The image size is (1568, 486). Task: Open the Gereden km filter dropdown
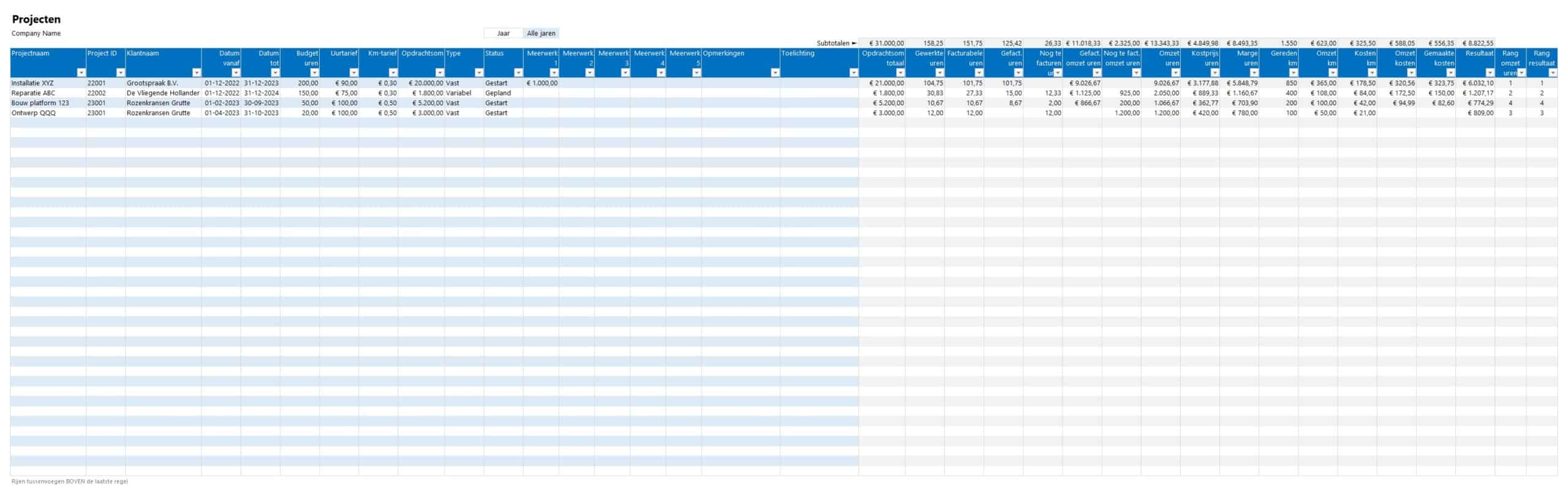[1293, 73]
